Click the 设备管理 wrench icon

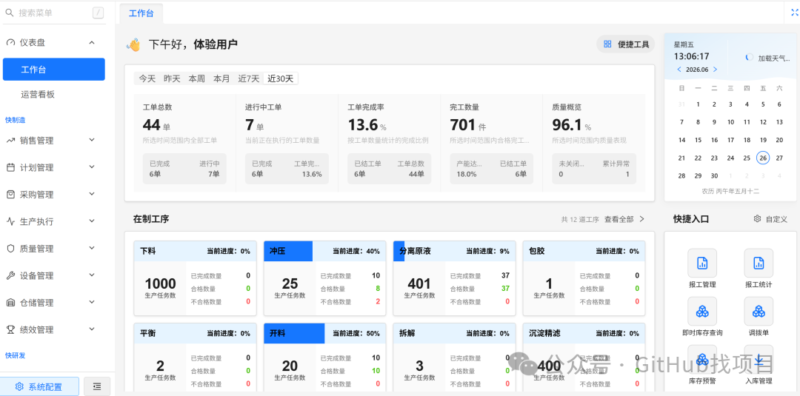(x=11, y=276)
